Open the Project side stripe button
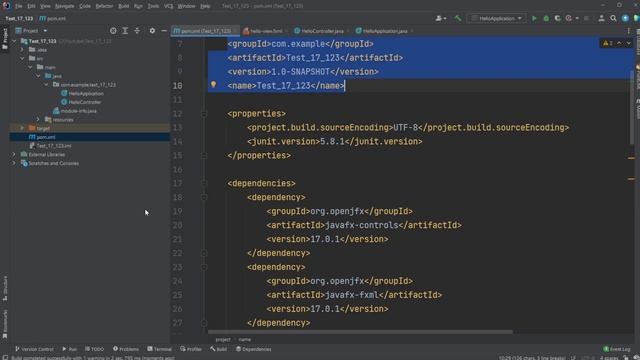Screen dimensions: 640x360 pyautogui.click(x=5, y=39)
